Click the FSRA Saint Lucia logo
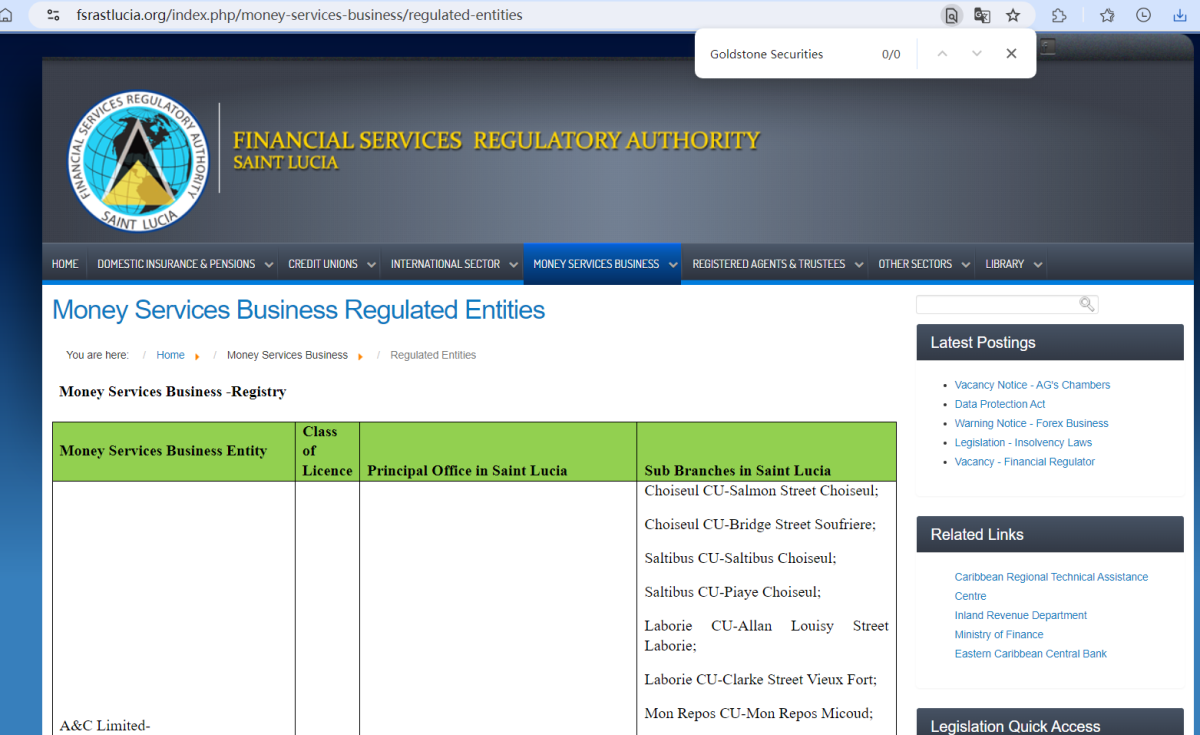1200x735 pixels. tap(138, 162)
